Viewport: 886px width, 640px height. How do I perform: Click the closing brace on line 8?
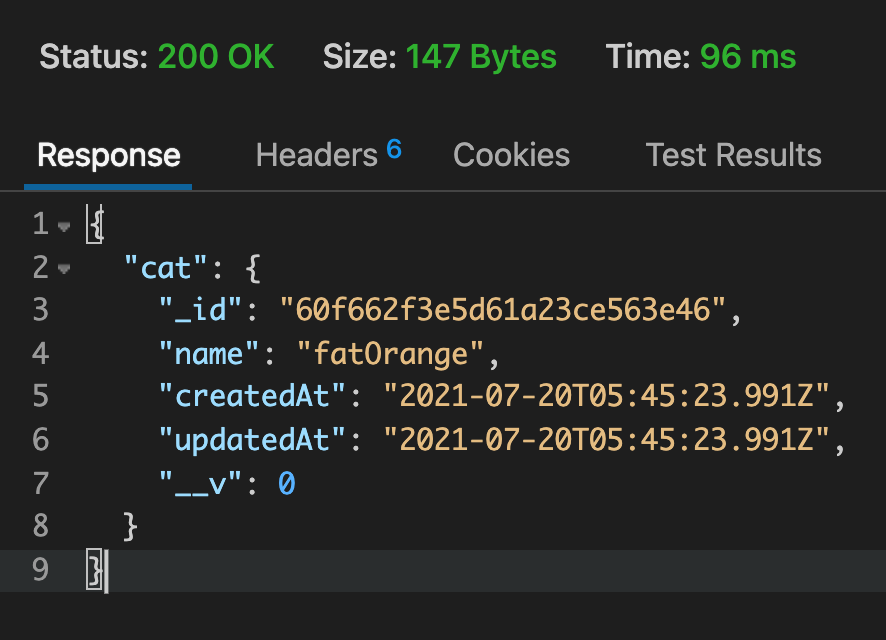coord(130,526)
